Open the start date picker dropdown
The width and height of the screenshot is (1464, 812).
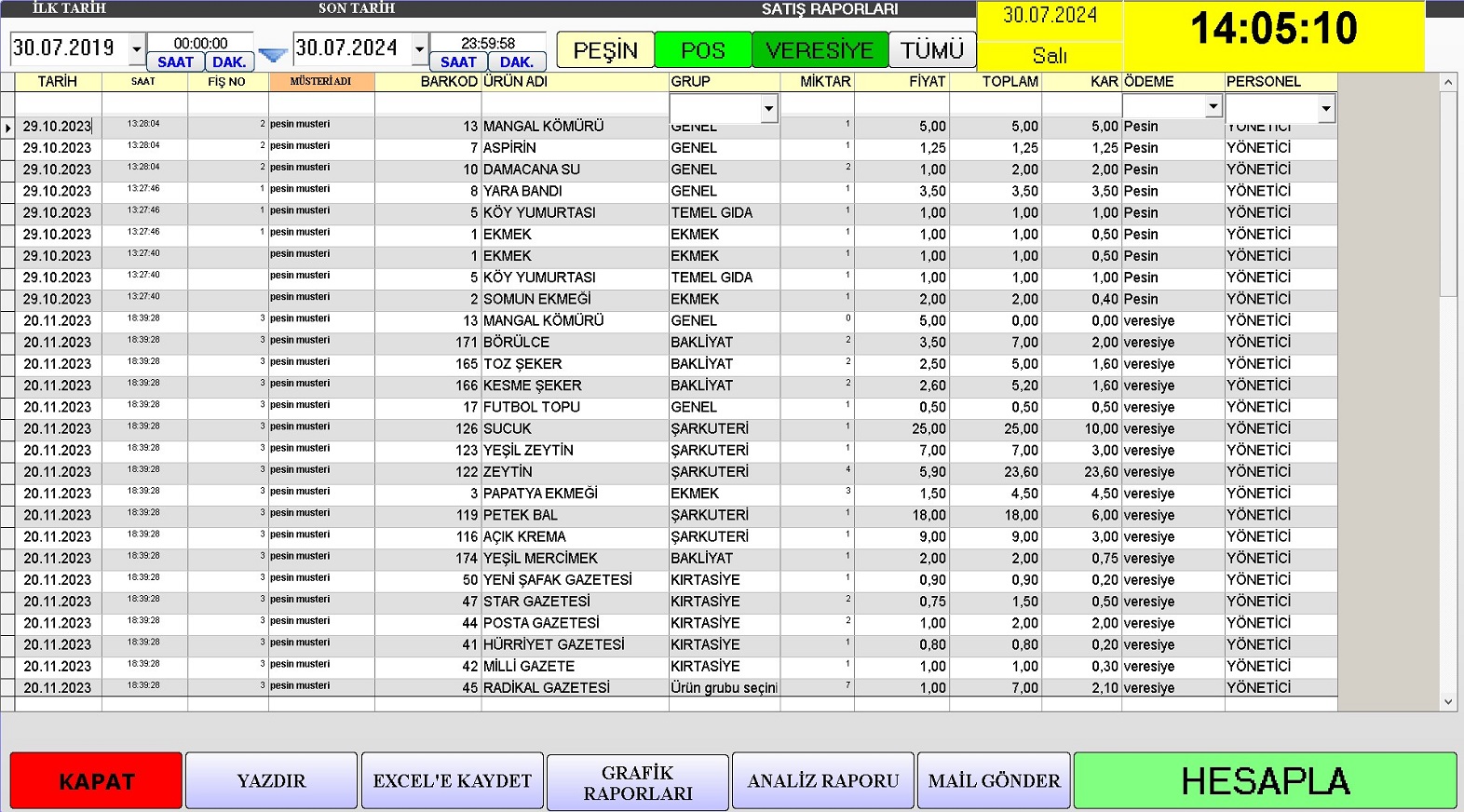[x=137, y=48]
